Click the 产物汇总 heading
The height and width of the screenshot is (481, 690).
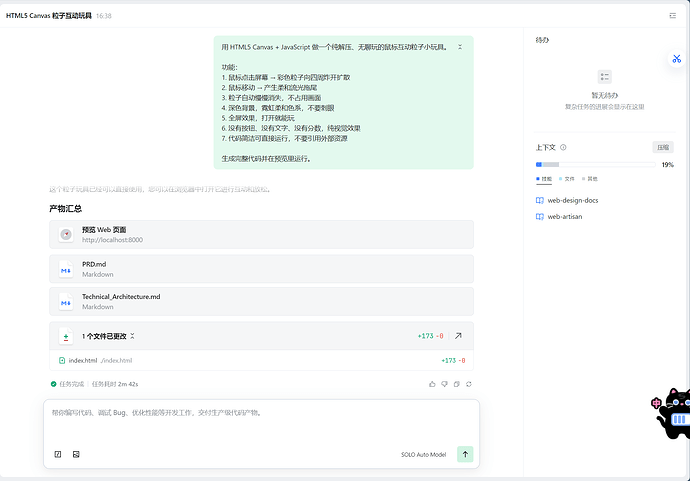[66, 209]
